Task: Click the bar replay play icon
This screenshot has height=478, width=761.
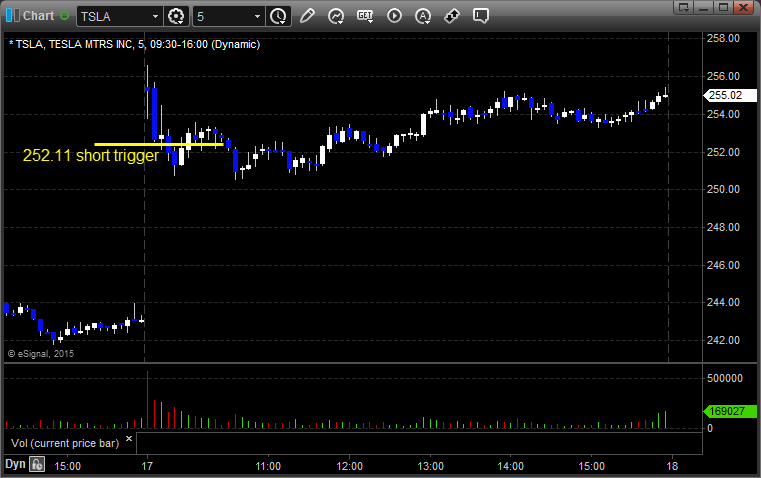Action: pos(394,16)
